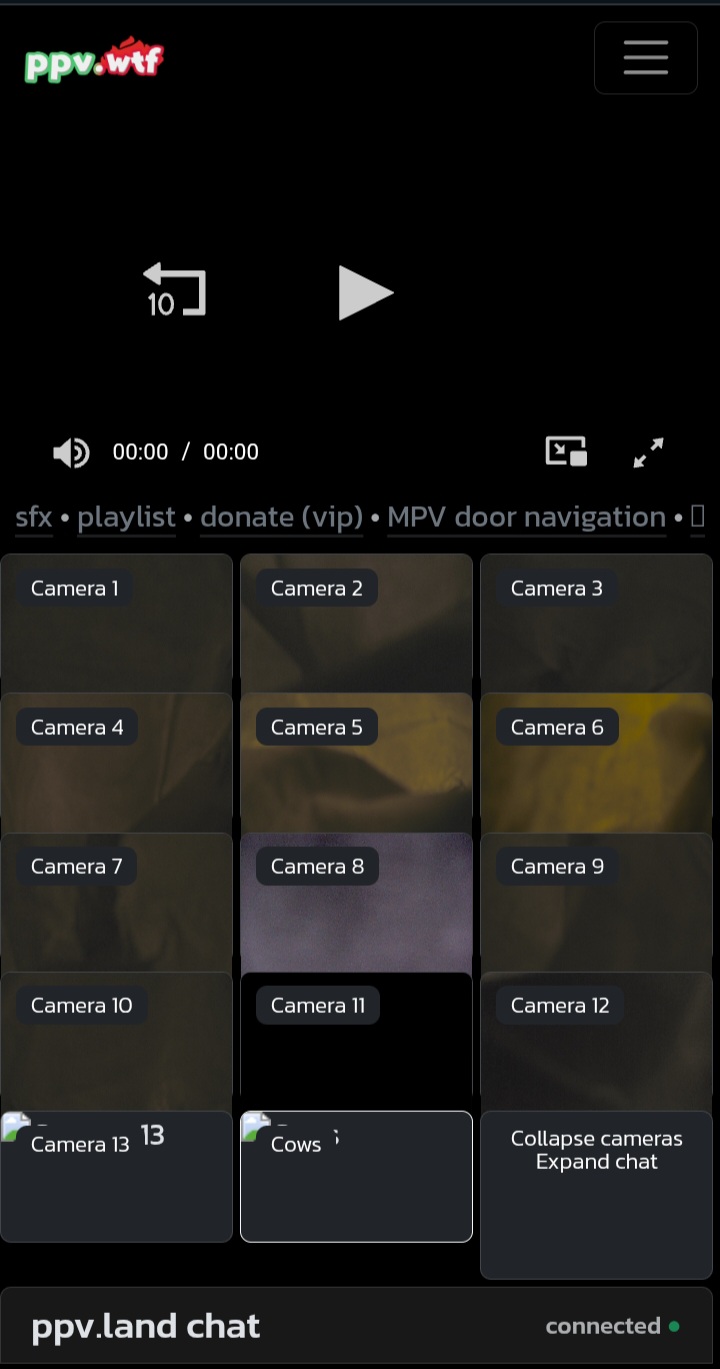Choose Camera 12 feed
The height and width of the screenshot is (1369, 720).
click(x=596, y=1040)
